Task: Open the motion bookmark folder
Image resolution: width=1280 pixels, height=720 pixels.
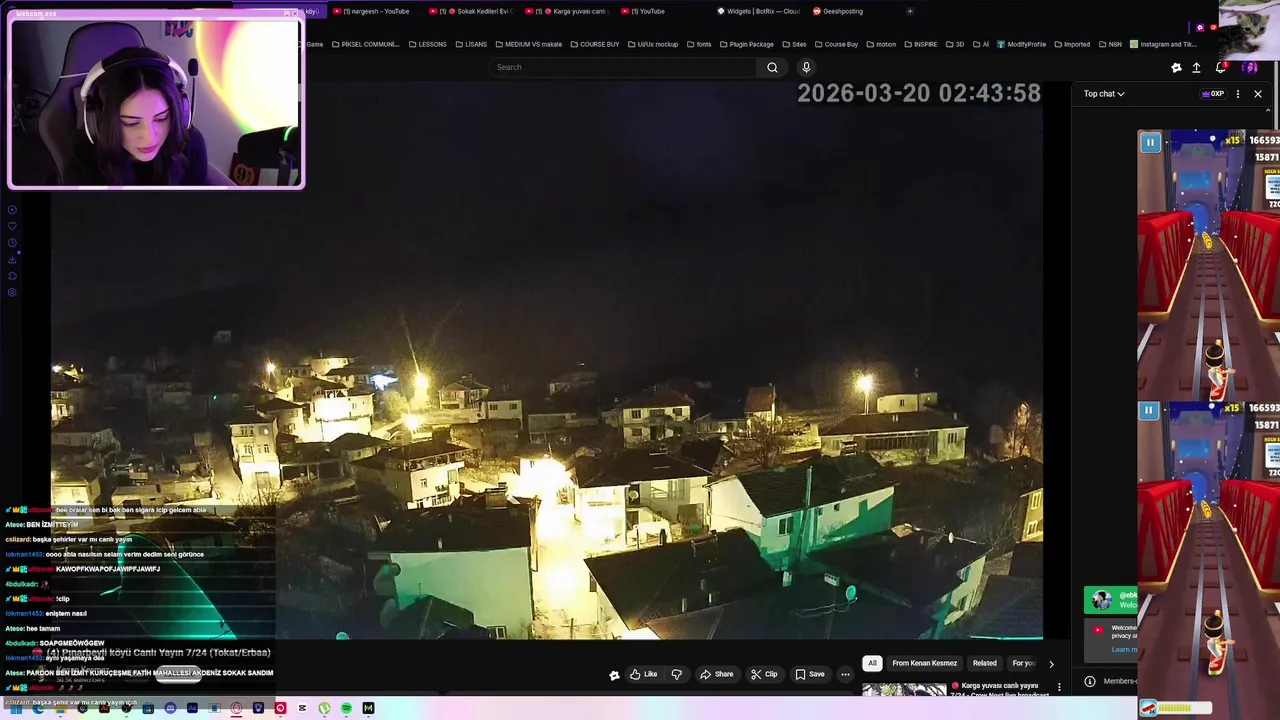Action: pos(881,44)
